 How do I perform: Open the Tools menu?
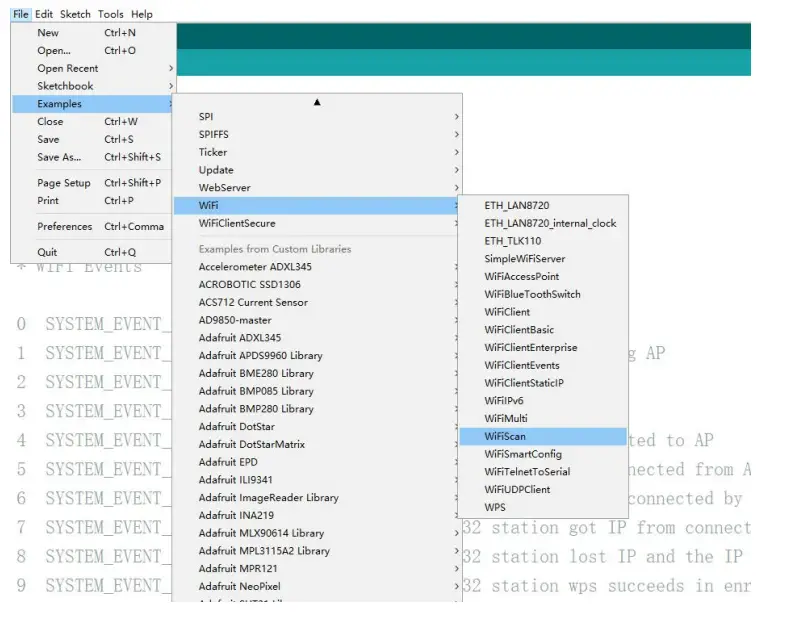(111, 14)
